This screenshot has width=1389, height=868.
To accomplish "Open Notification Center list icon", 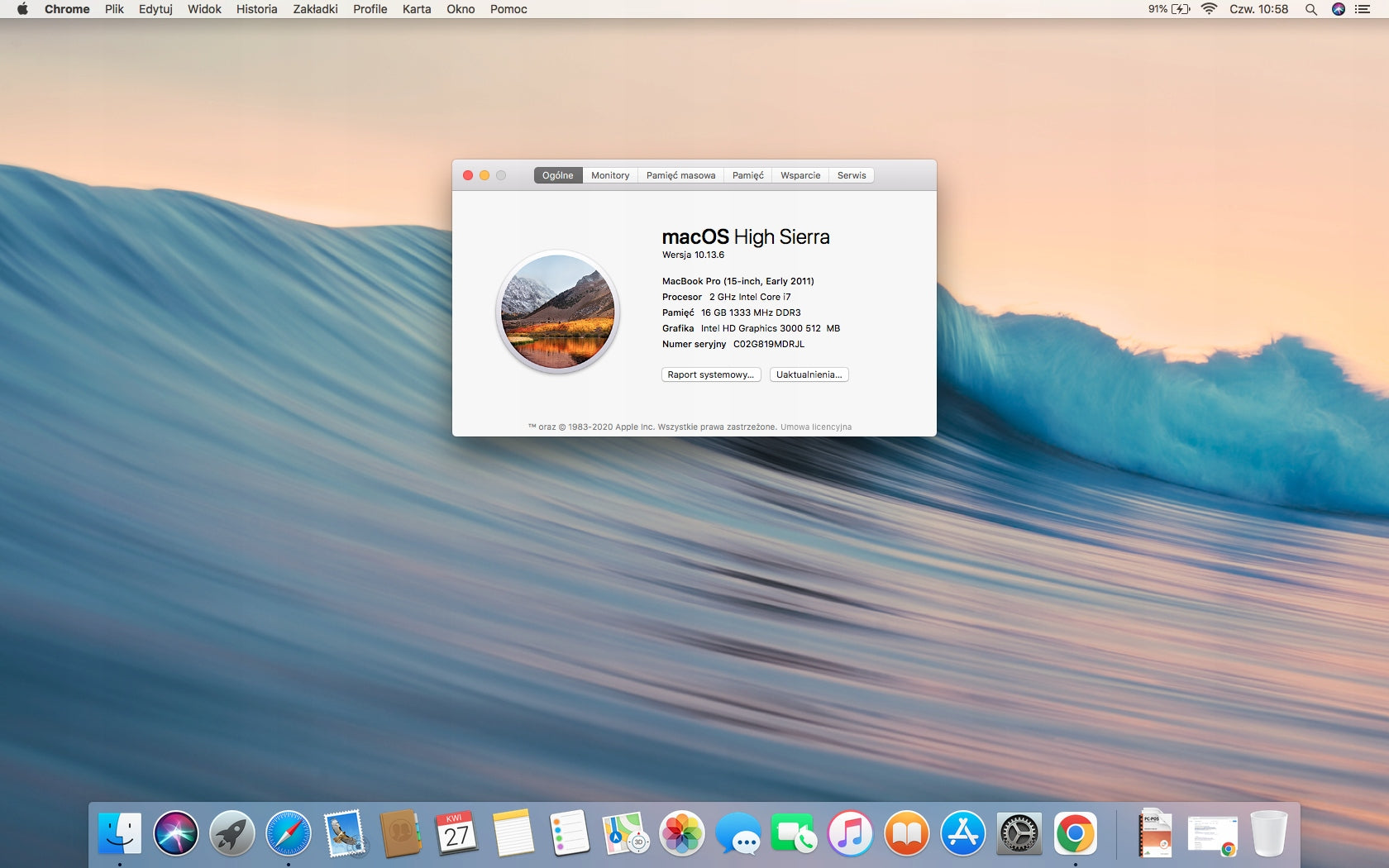I will click(1363, 9).
